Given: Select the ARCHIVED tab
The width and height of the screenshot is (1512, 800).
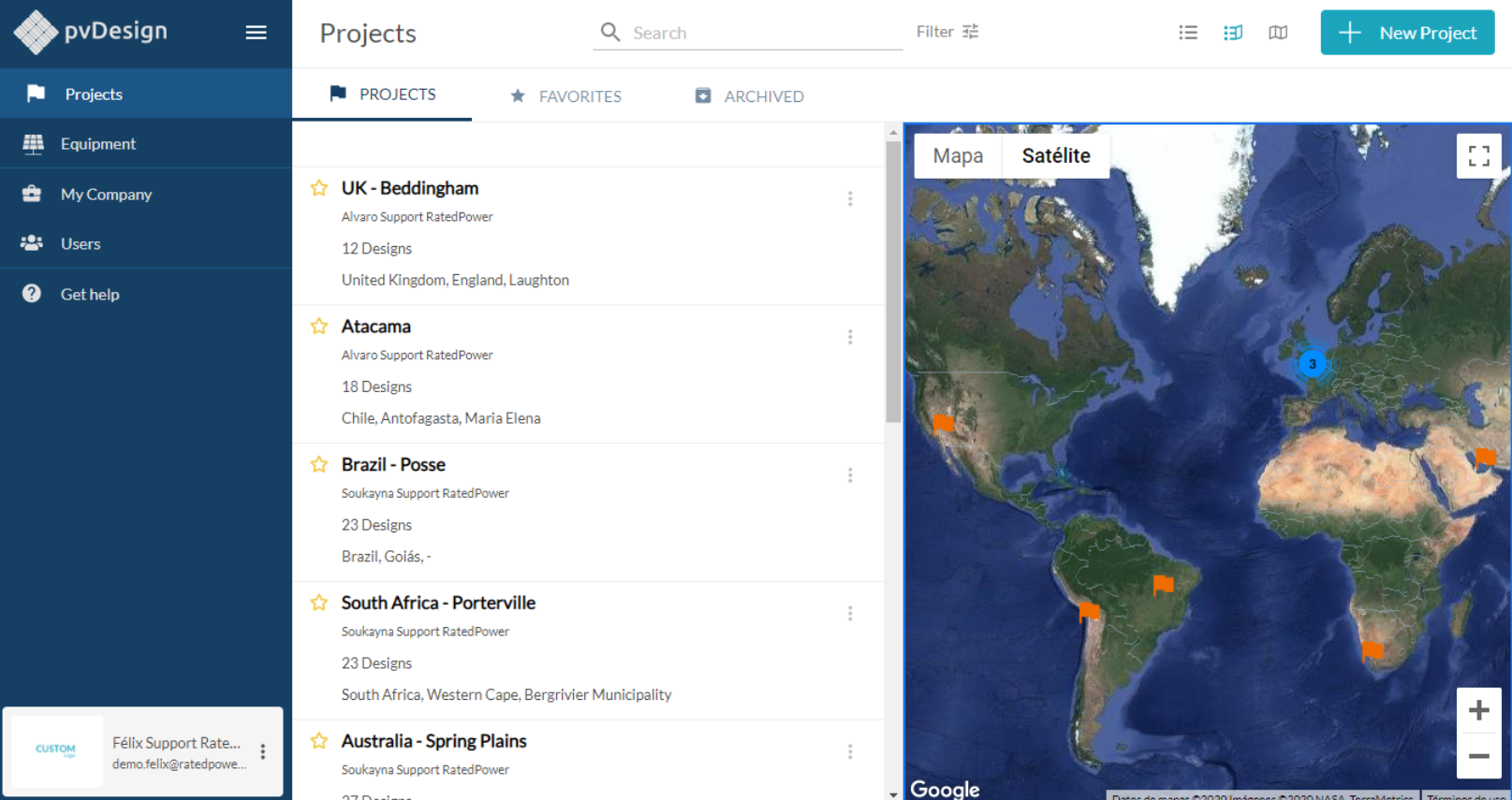Looking at the screenshot, I should 749,96.
